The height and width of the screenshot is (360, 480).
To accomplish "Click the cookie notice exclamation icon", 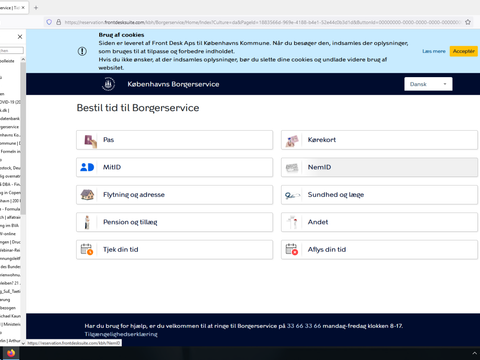I will tap(82, 51).
